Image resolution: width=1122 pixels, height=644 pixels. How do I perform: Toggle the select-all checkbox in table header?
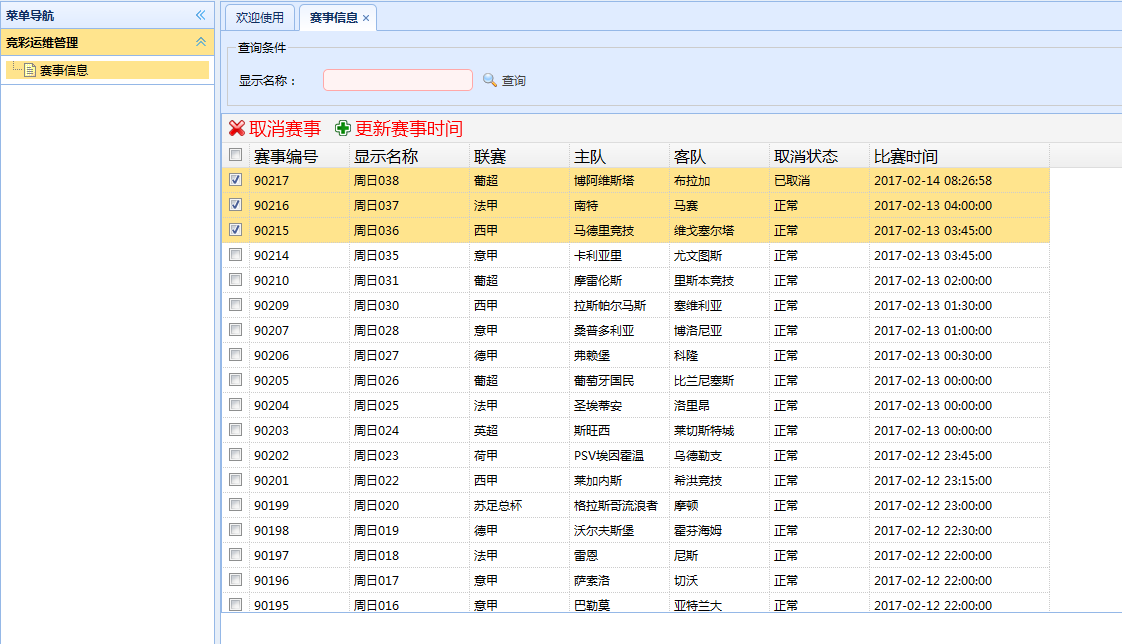[236, 155]
